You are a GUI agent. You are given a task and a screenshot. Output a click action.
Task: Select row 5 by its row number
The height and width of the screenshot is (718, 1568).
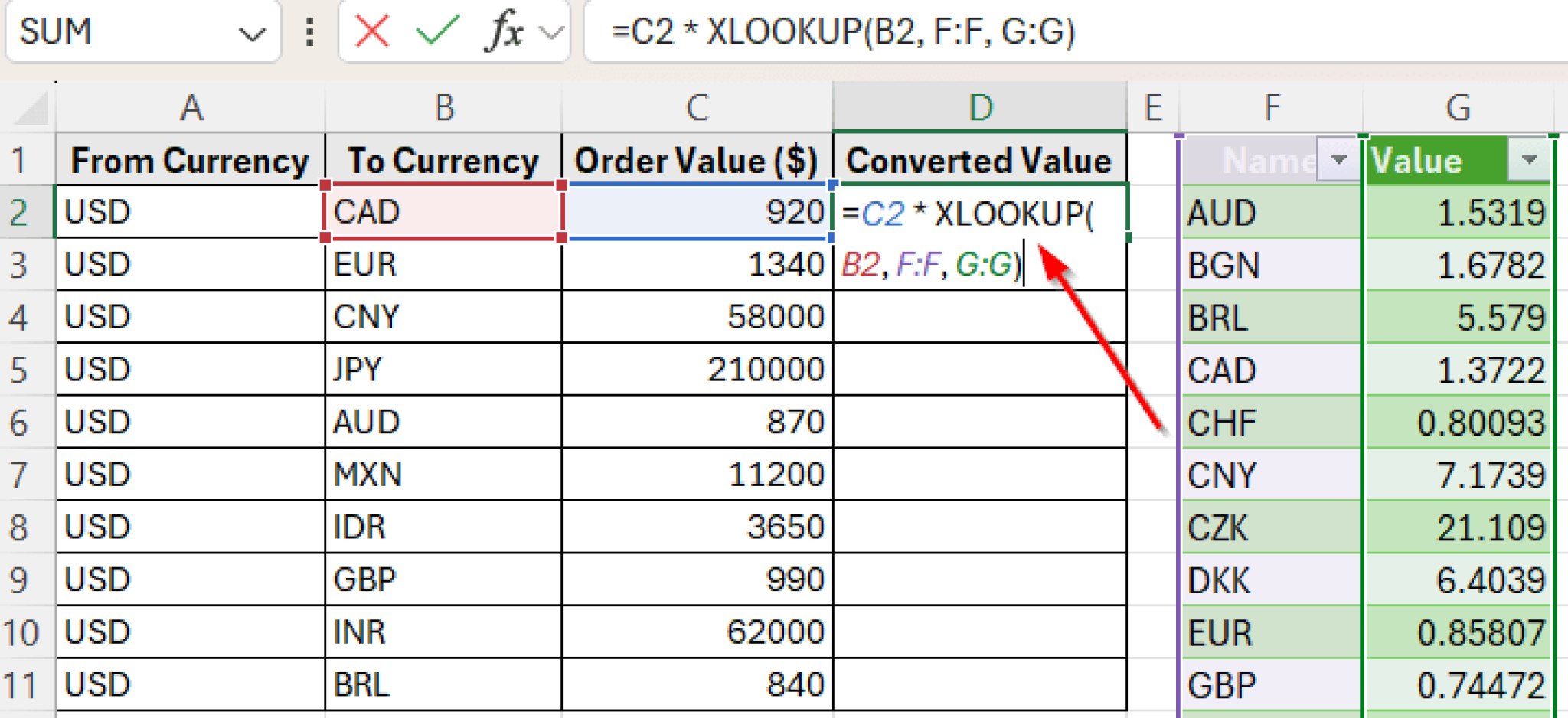[25, 370]
